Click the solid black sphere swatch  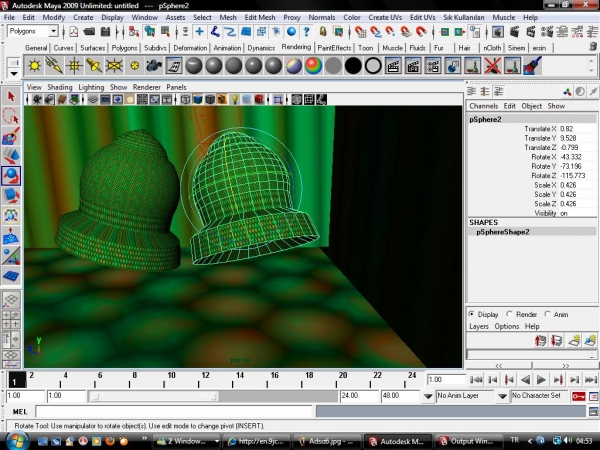tap(353, 65)
